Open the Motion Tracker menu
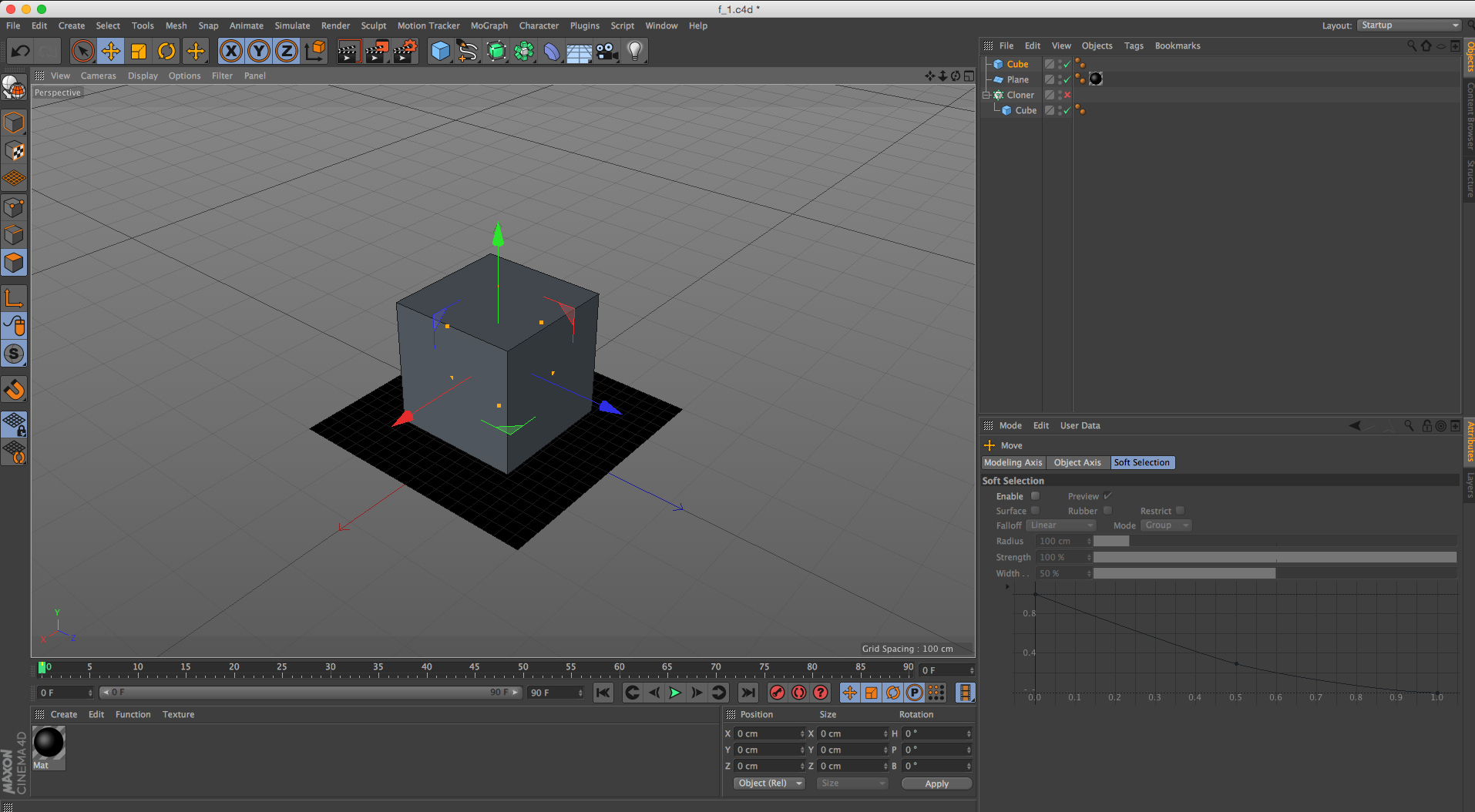This screenshot has width=1475, height=812. [428, 25]
